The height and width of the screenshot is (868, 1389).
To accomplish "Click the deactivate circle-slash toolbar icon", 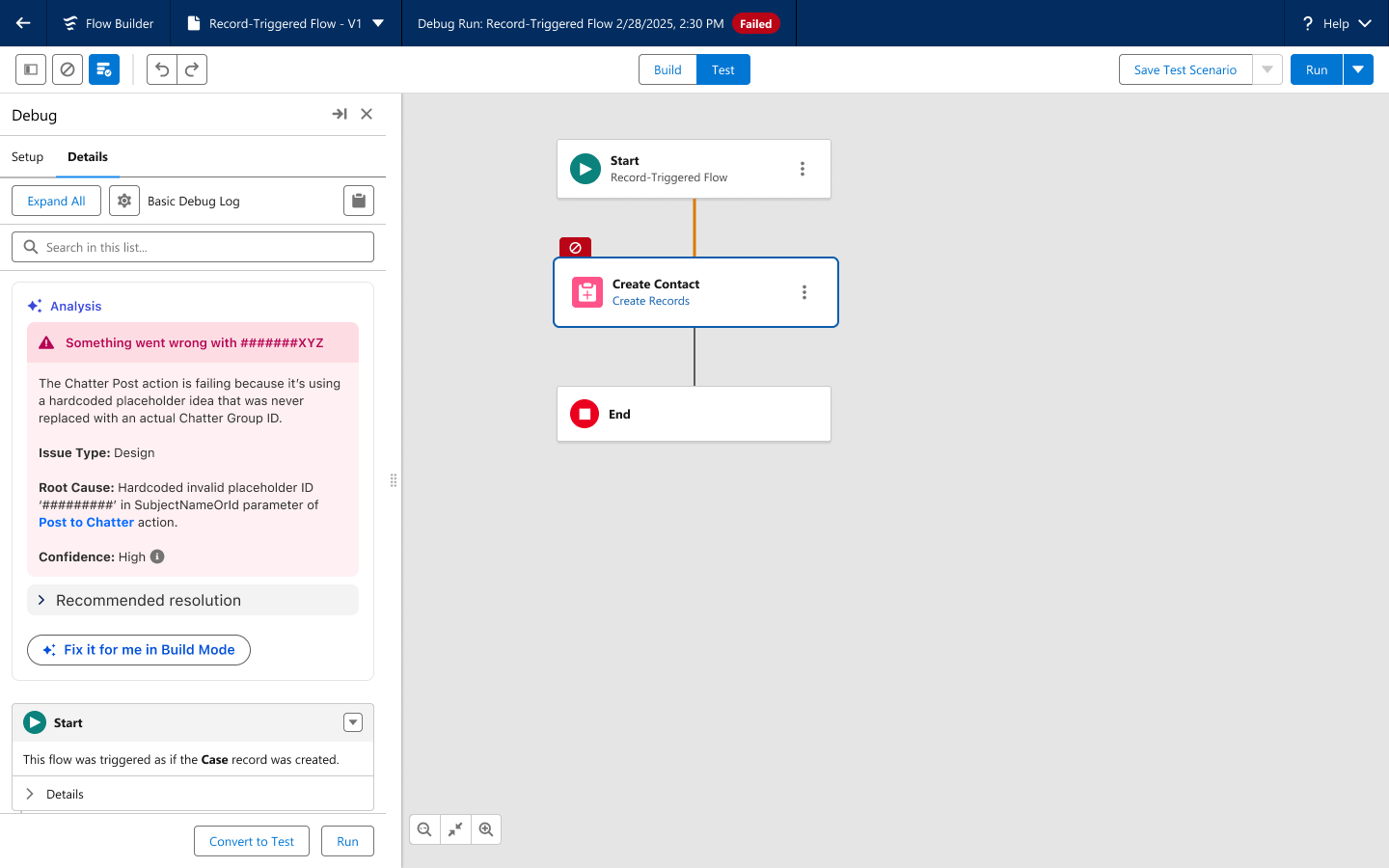I will (68, 69).
